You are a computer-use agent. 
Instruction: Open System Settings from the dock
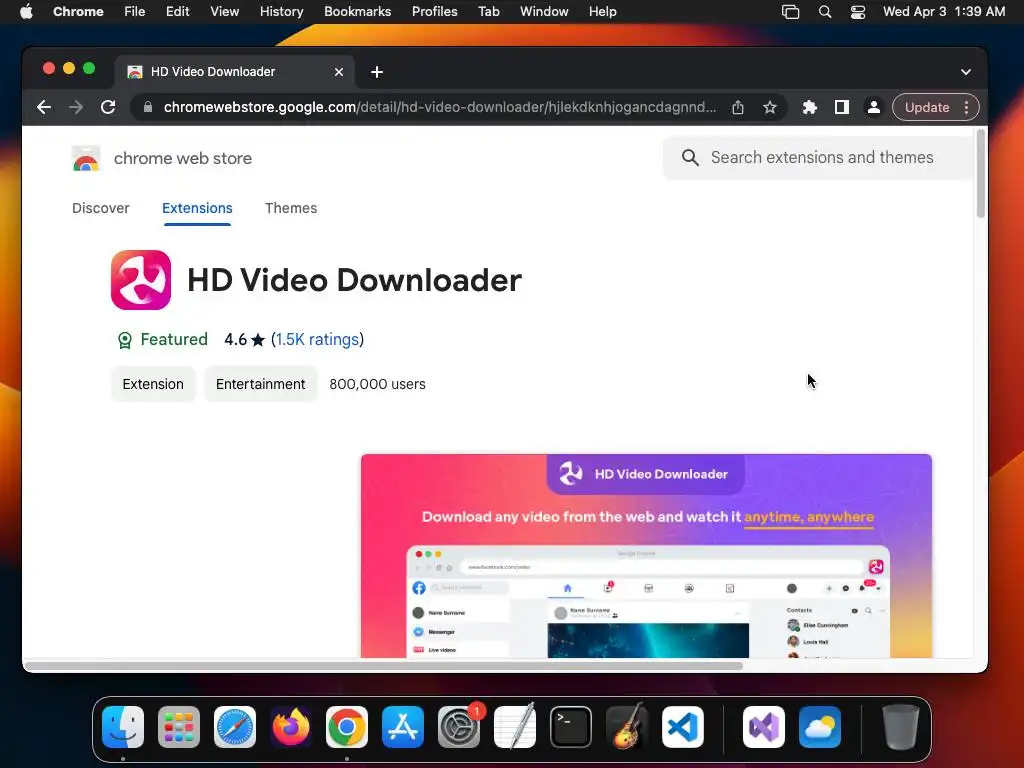coord(459,727)
